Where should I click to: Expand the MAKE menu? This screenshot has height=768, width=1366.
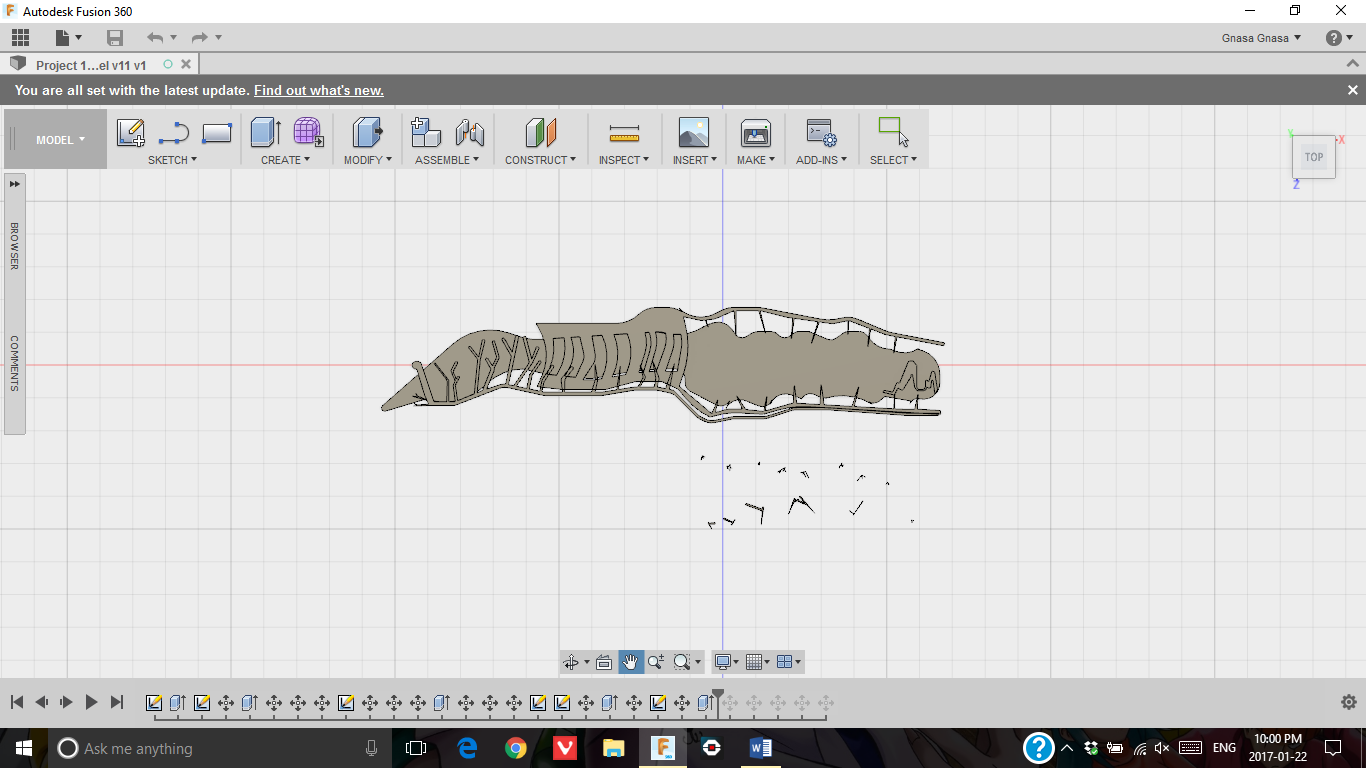[756, 160]
